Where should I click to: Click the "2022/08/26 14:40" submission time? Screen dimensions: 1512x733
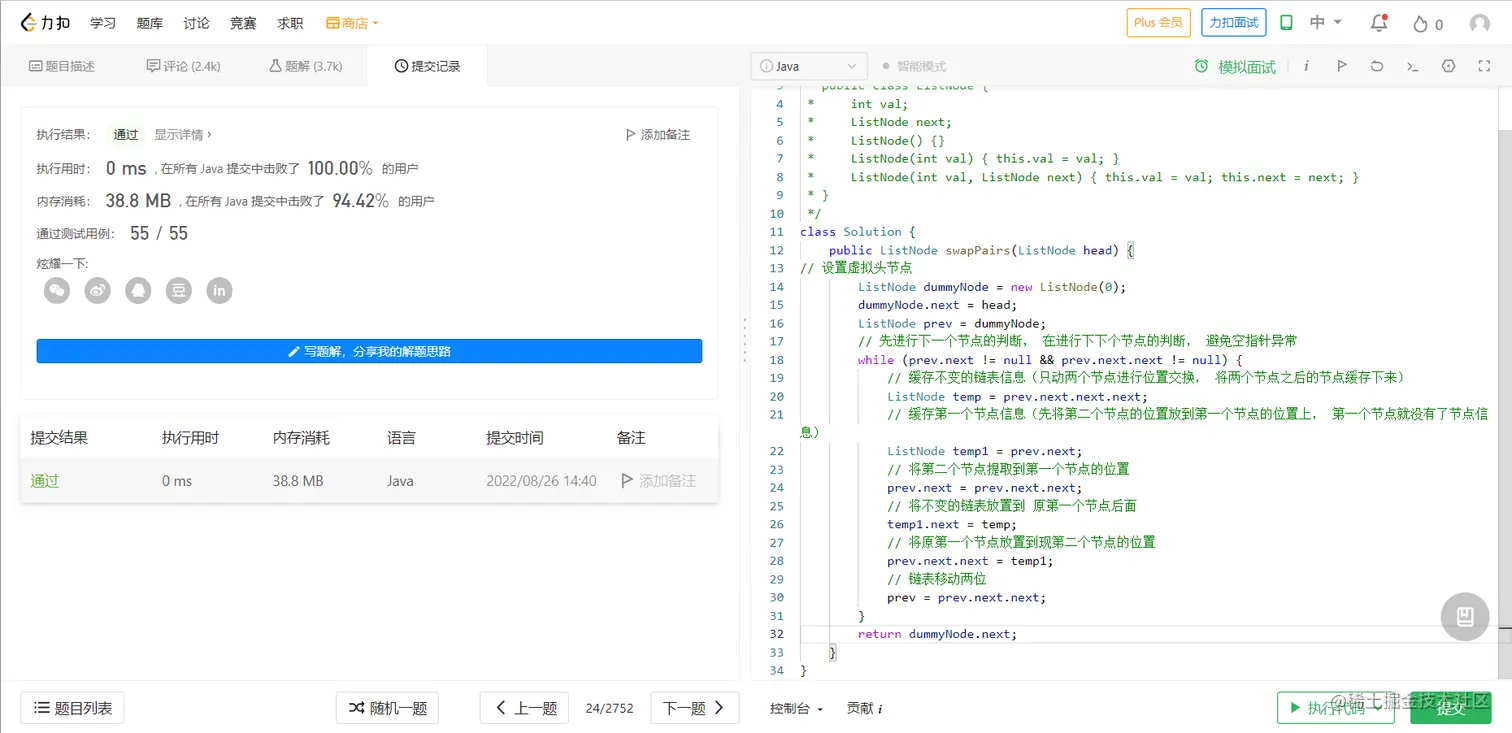pos(541,481)
